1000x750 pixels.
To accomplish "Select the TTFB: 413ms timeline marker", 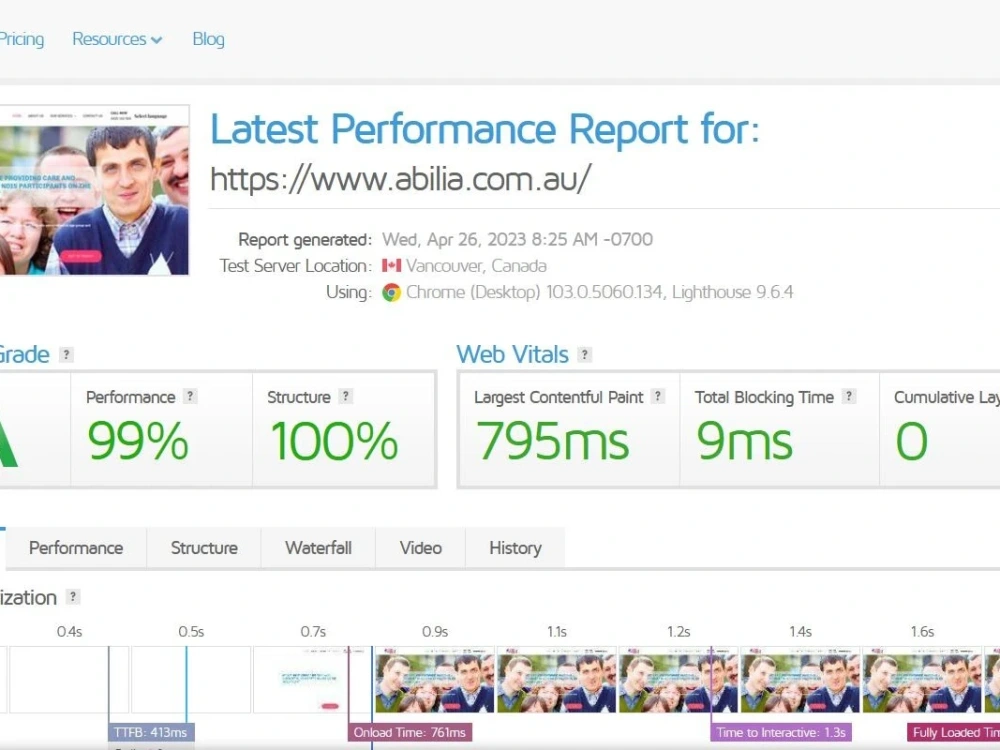I will 151,732.
